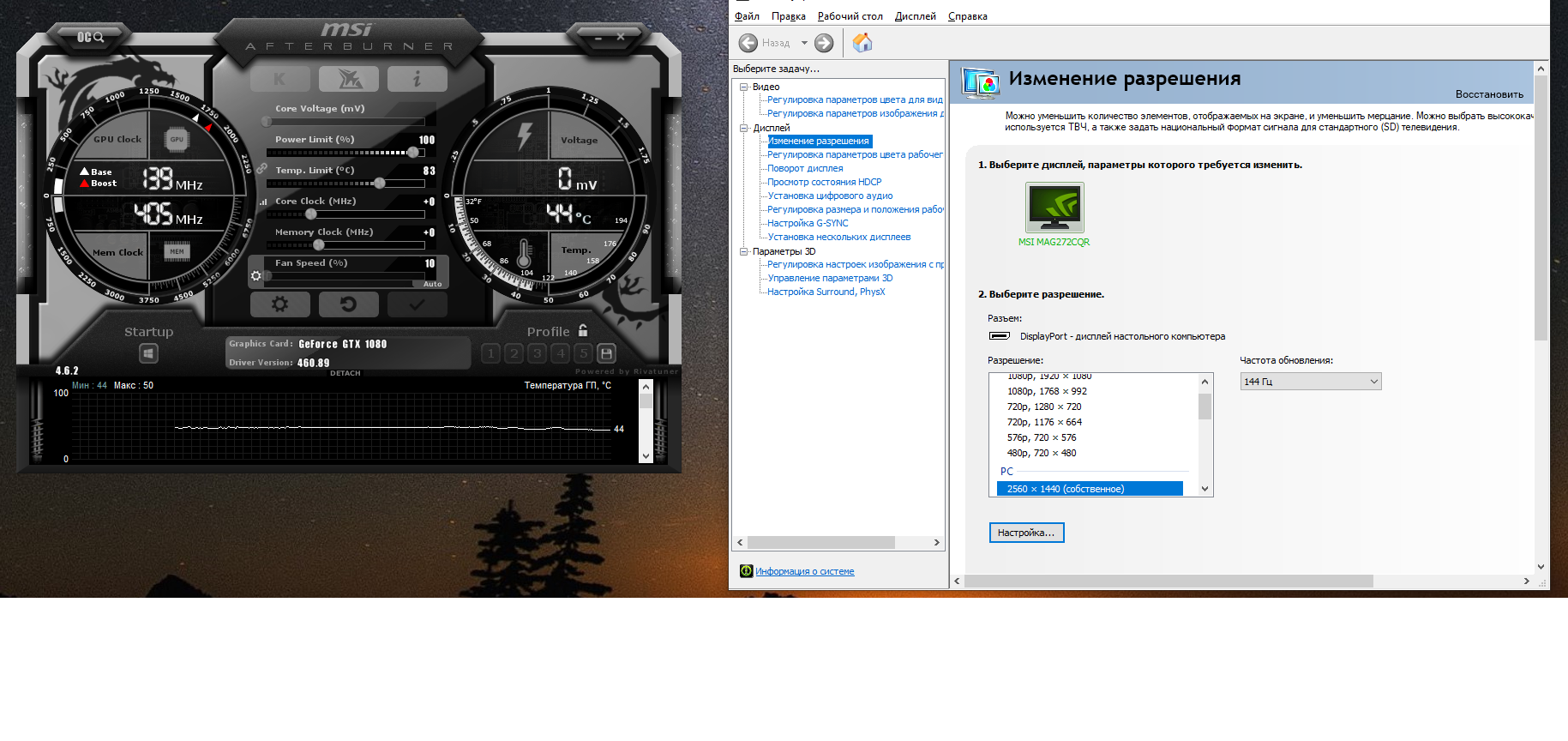The height and width of the screenshot is (741, 1568).
Task: Toggle the profile lock in Afterburner
Action: (583, 330)
